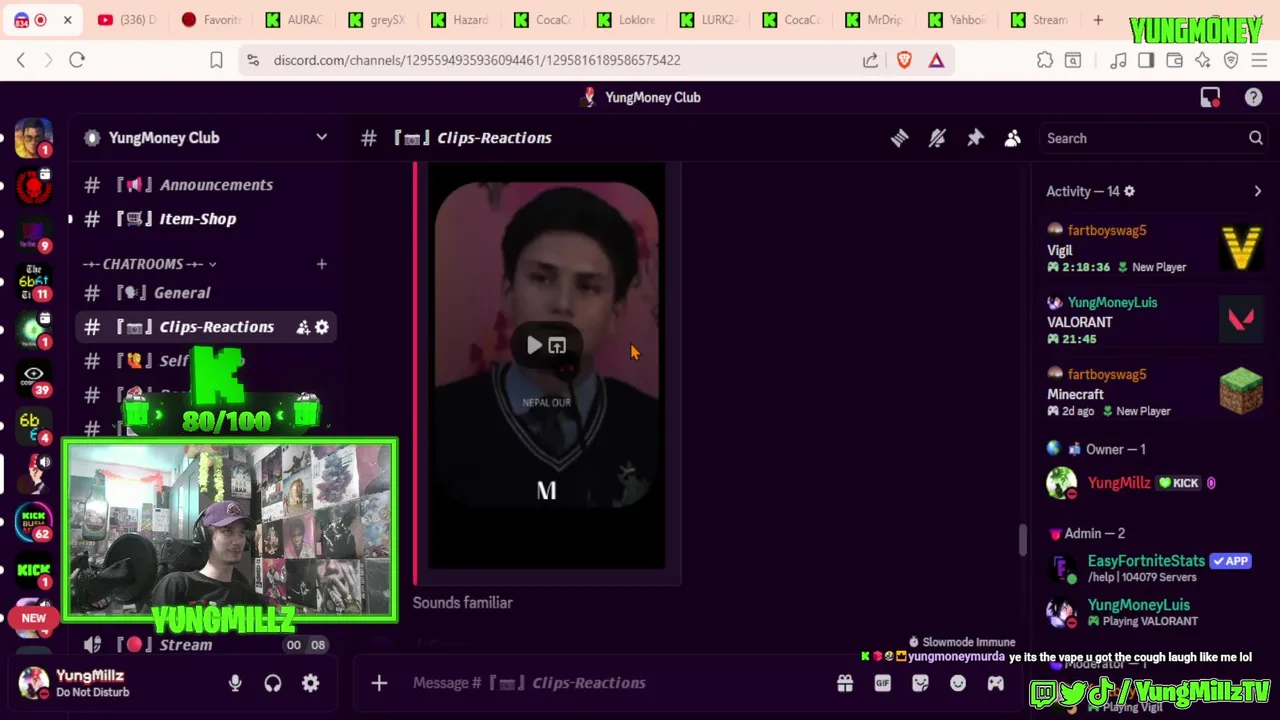This screenshot has width=1280, height=720.
Task: Open Brave Wallet icon
Action: [x=1174, y=60]
